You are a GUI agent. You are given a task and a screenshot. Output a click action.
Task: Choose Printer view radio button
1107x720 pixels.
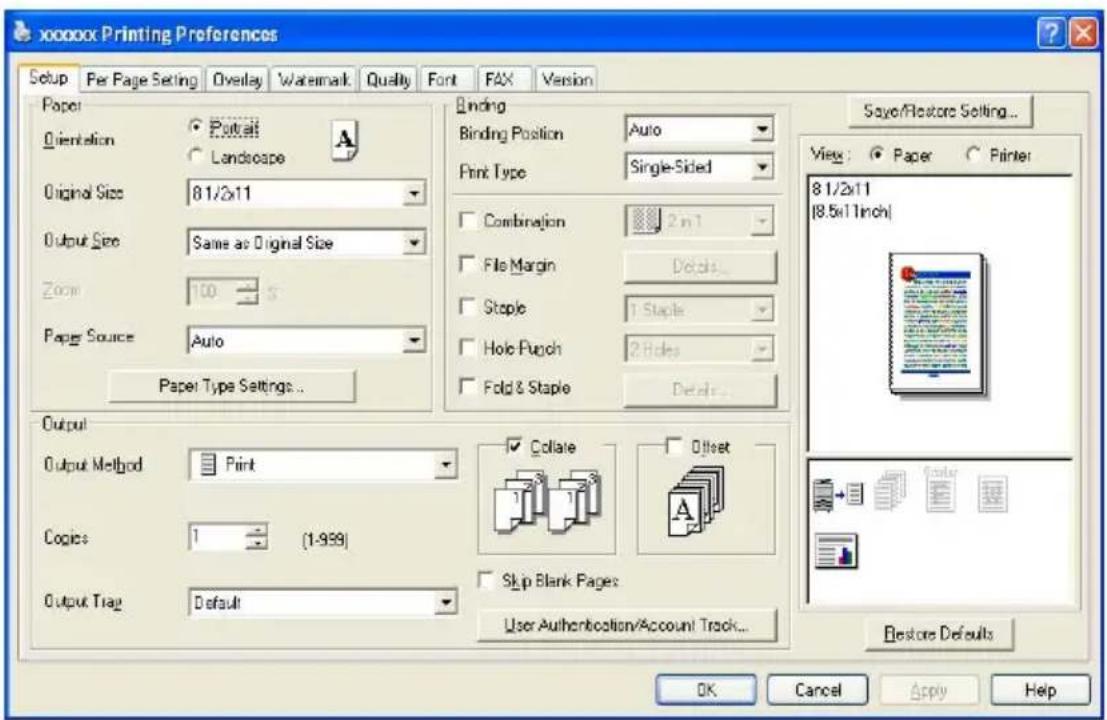point(973,155)
